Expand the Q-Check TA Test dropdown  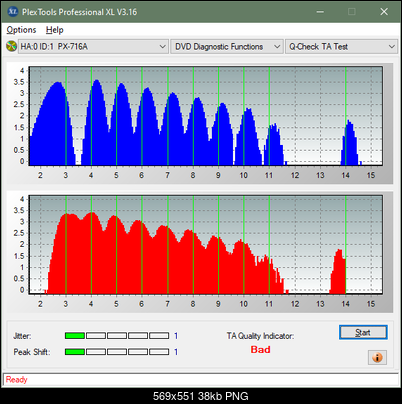[341, 47]
